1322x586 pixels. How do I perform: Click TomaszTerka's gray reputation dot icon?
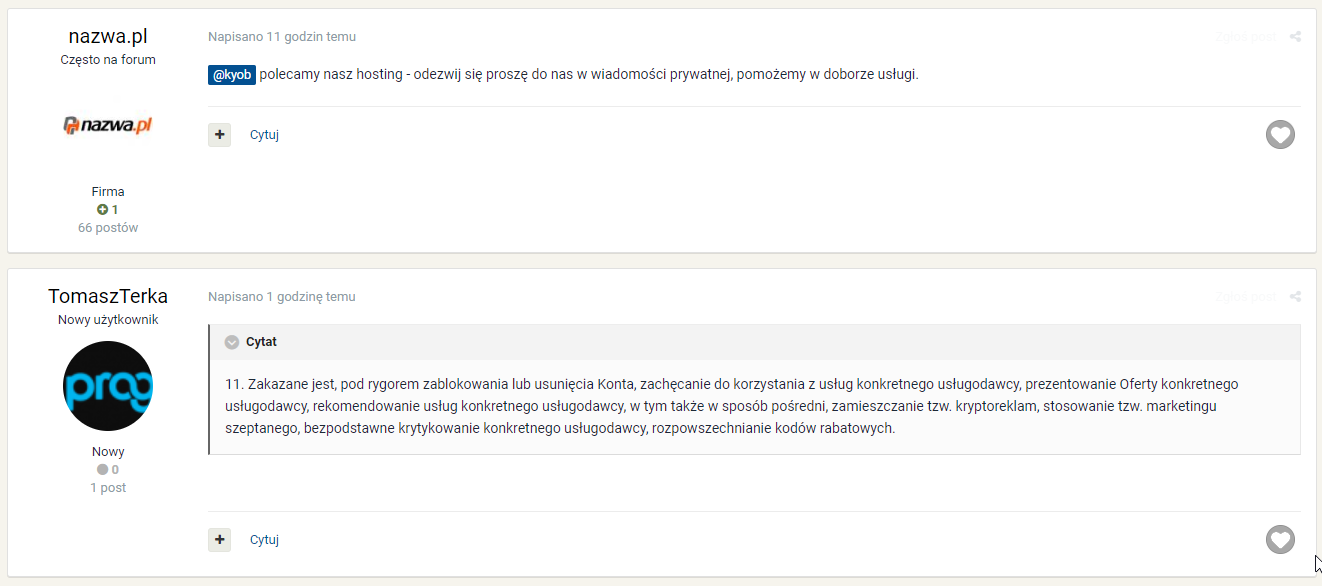[102, 470]
